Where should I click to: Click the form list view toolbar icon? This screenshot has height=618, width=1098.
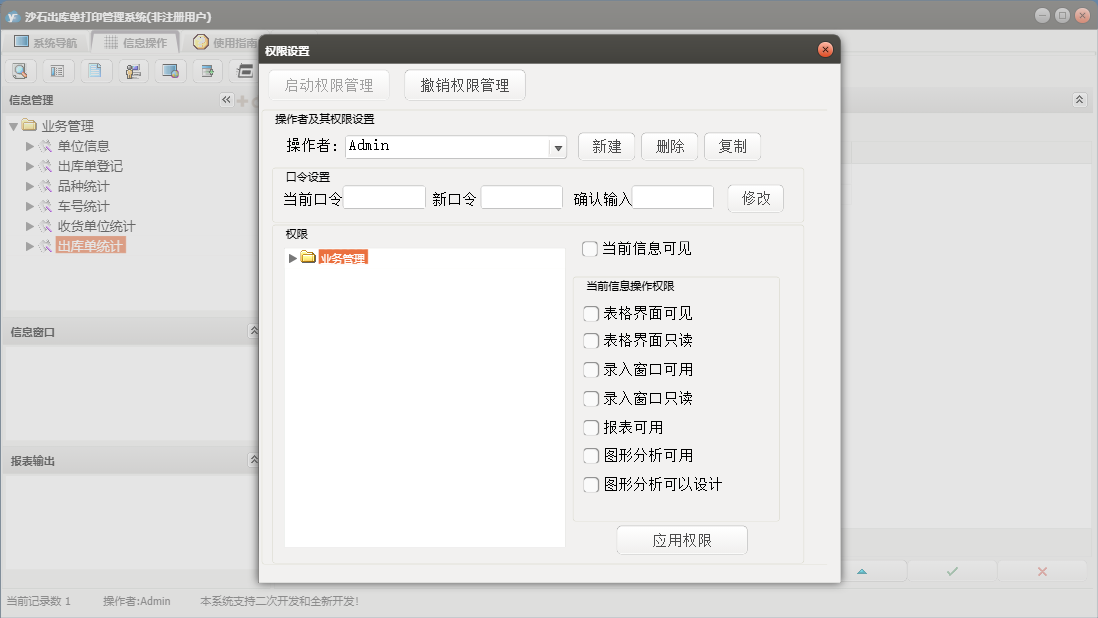57,71
